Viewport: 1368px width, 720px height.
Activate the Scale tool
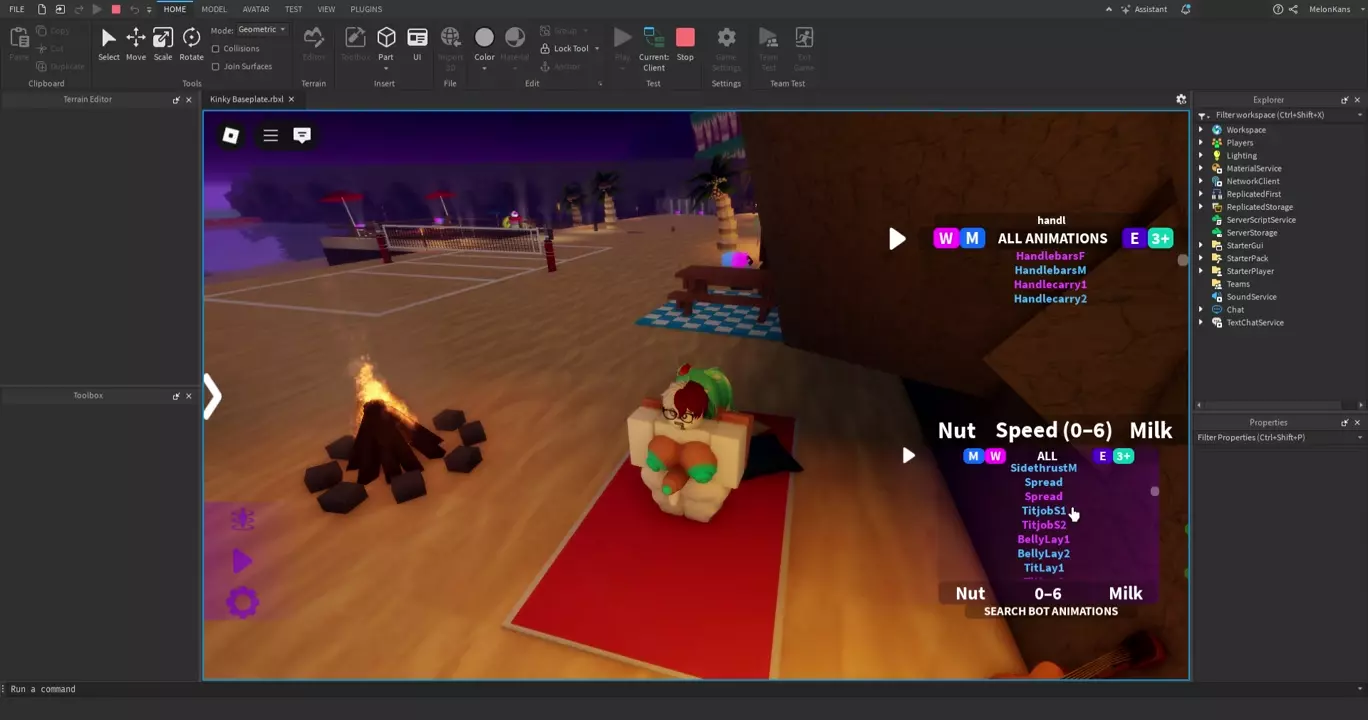coord(163,43)
